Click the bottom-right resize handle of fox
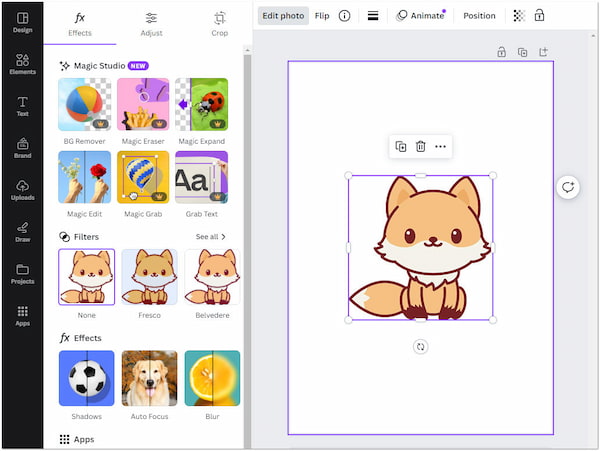Screen dimensions: 600x451 coord(493,320)
